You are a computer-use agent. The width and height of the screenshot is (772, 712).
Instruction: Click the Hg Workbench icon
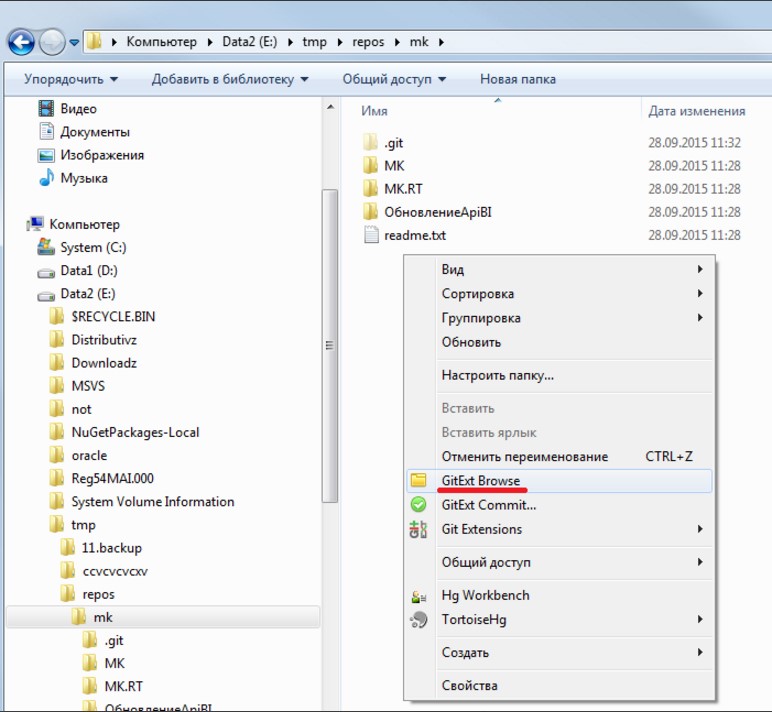(419, 596)
